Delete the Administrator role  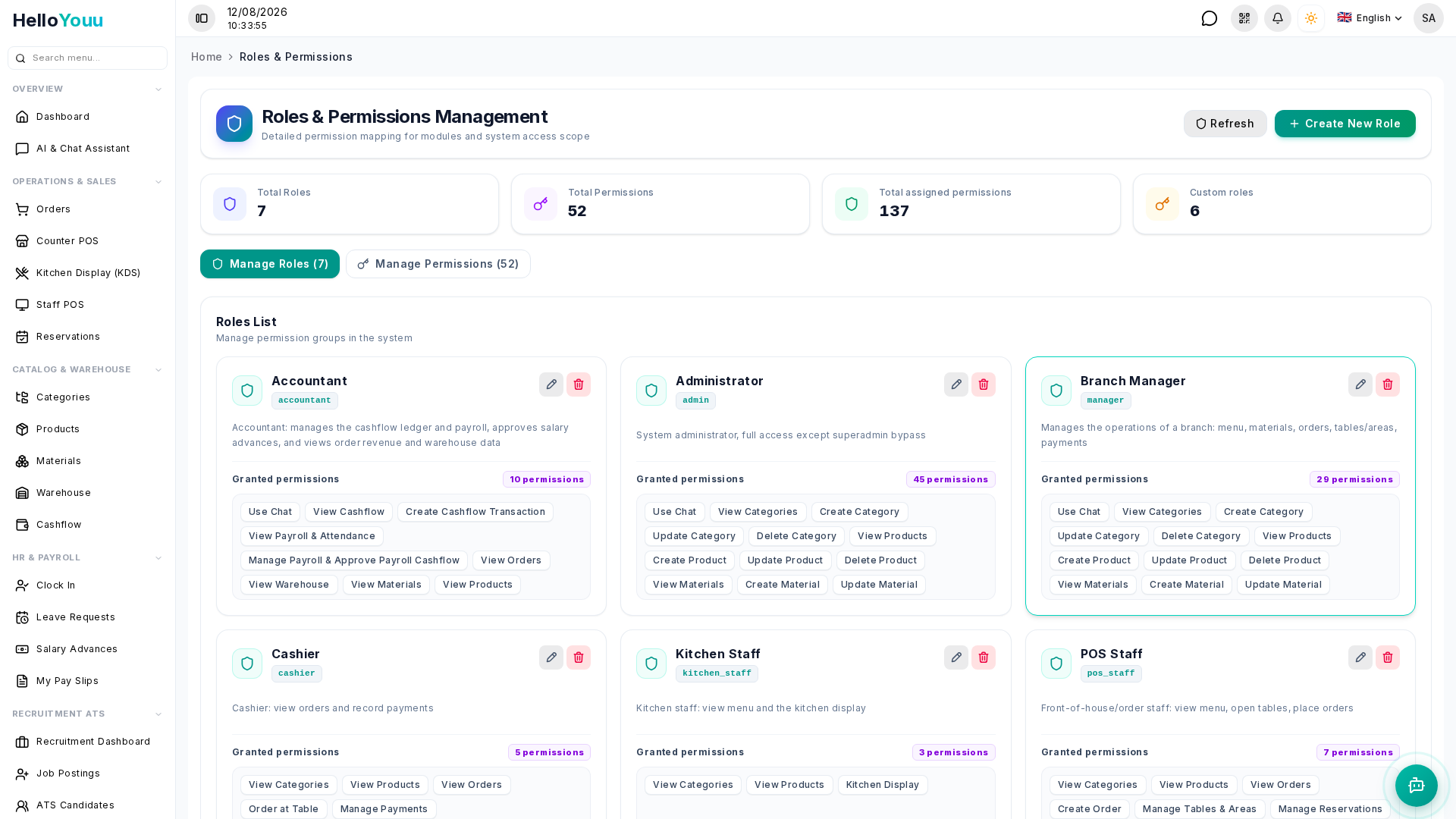[984, 384]
